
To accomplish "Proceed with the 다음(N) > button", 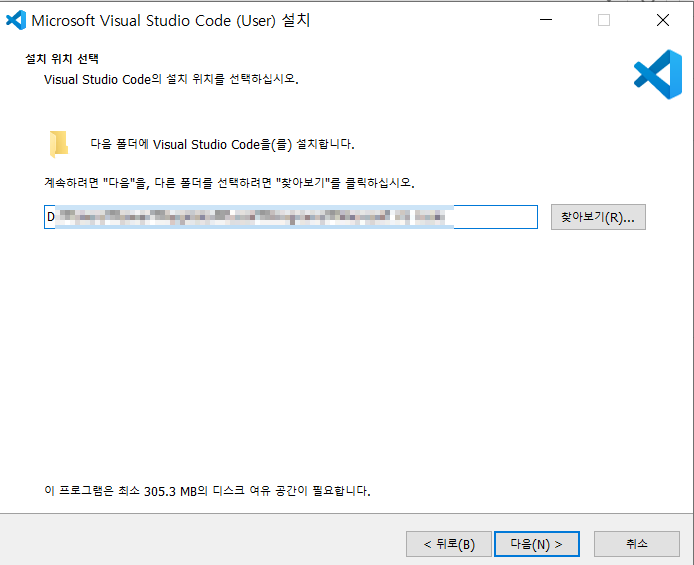I will (536, 544).
